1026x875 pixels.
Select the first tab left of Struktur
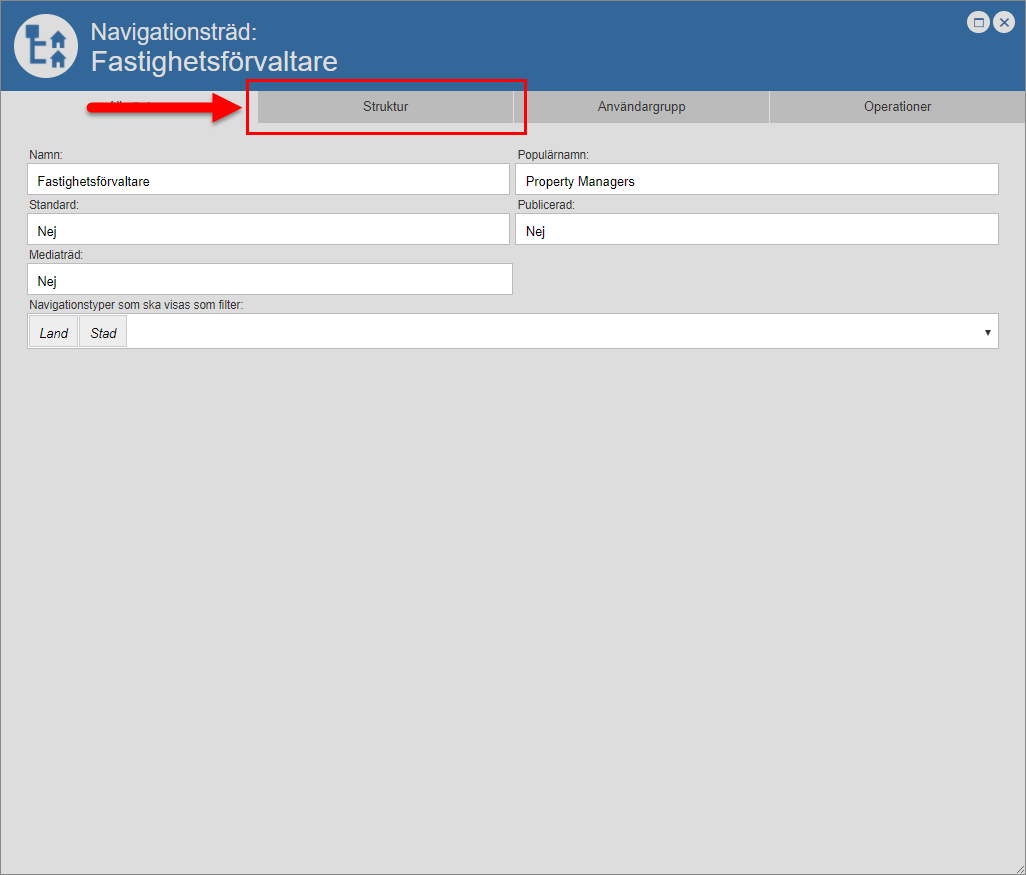(x=129, y=107)
